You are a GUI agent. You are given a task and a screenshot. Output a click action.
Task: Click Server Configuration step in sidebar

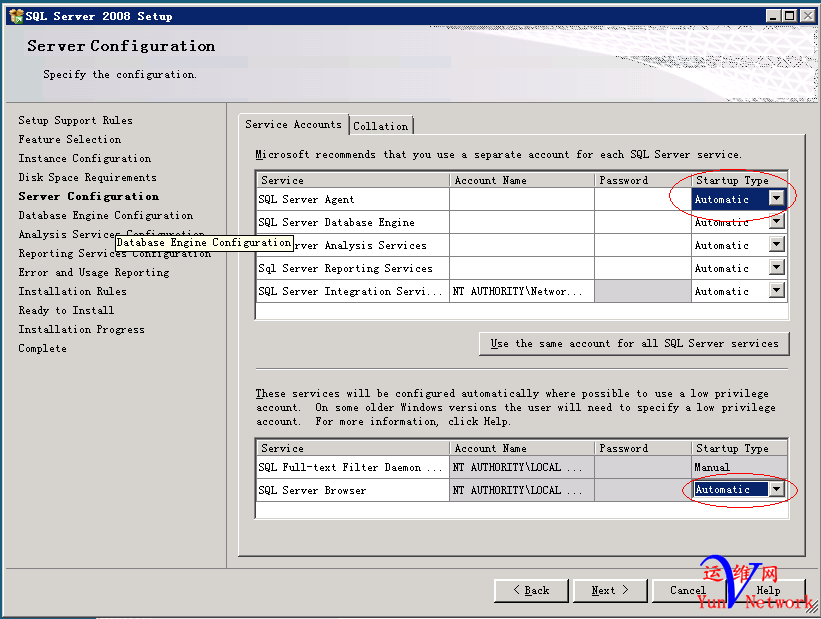(88, 196)
